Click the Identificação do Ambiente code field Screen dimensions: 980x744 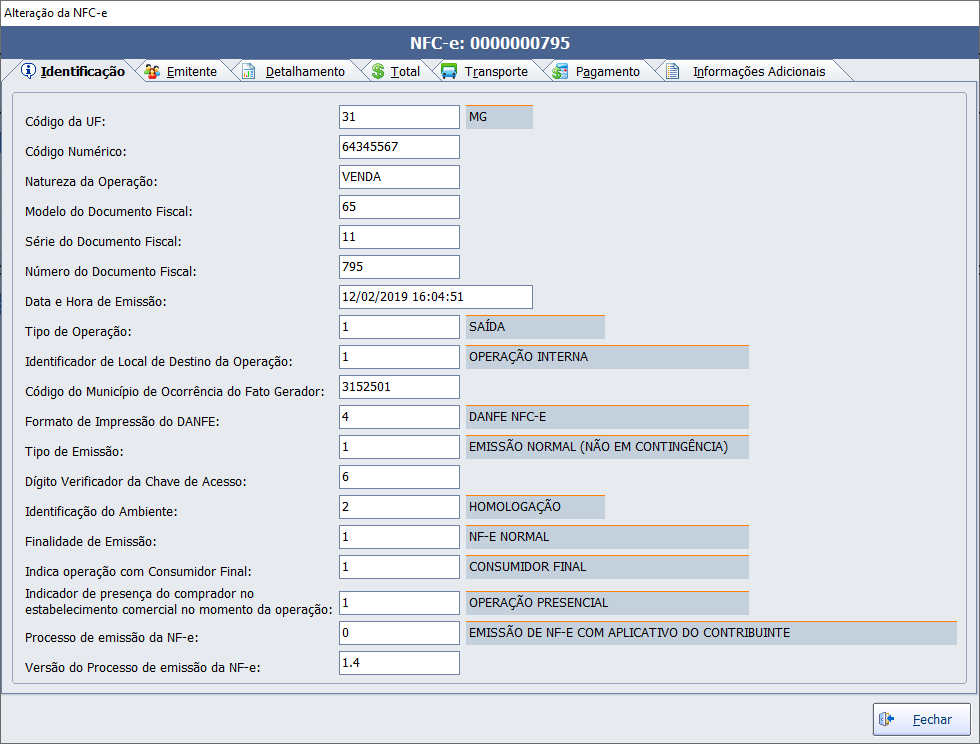(399, 507)
